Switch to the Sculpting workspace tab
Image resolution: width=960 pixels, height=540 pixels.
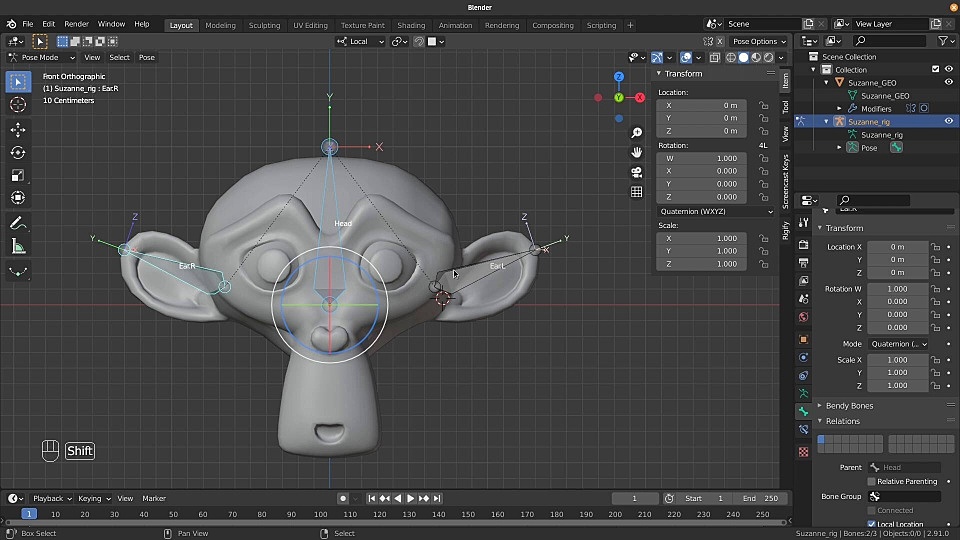tap(264, 25)
